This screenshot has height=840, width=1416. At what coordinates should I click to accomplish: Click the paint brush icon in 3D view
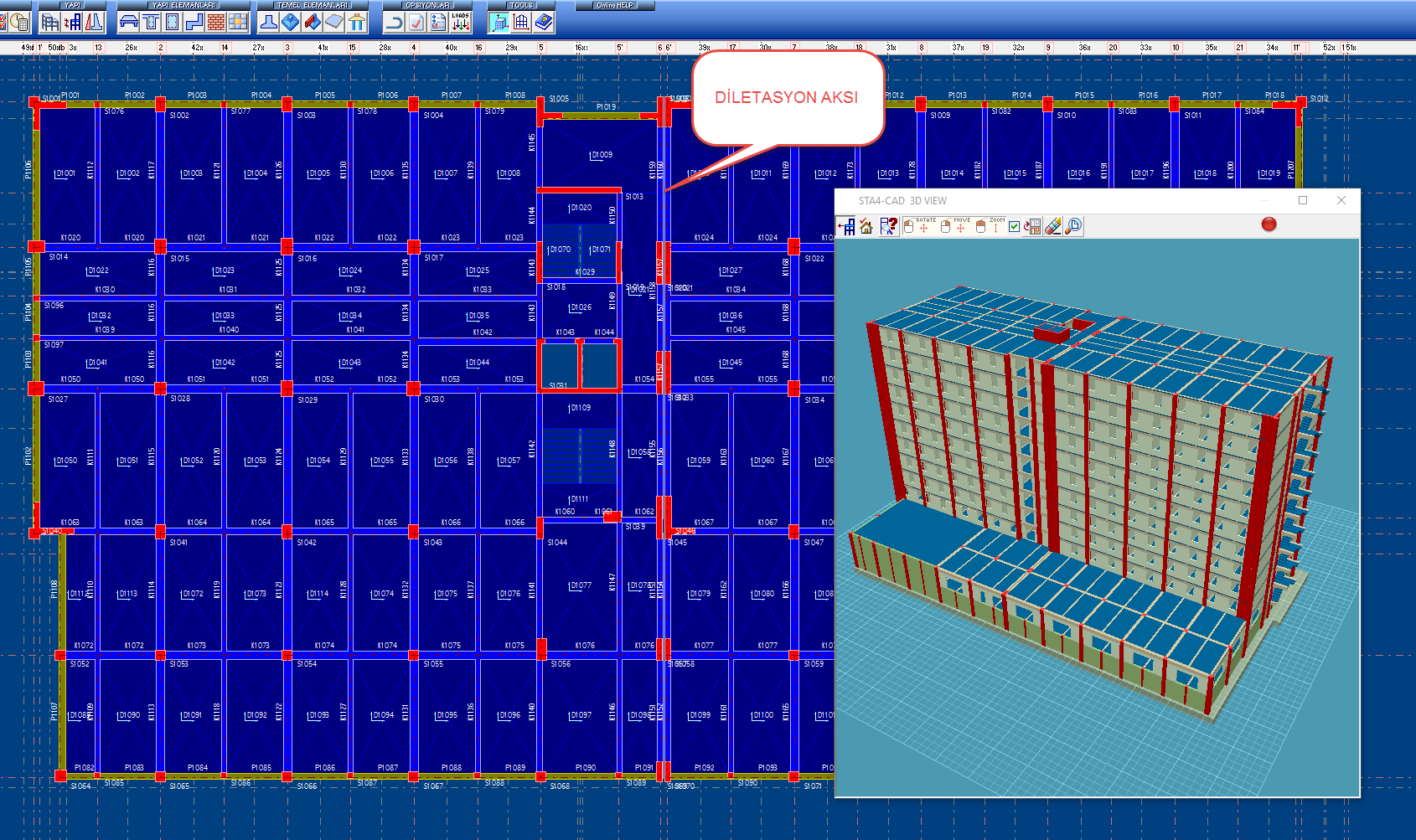[x=1053, y=226]
